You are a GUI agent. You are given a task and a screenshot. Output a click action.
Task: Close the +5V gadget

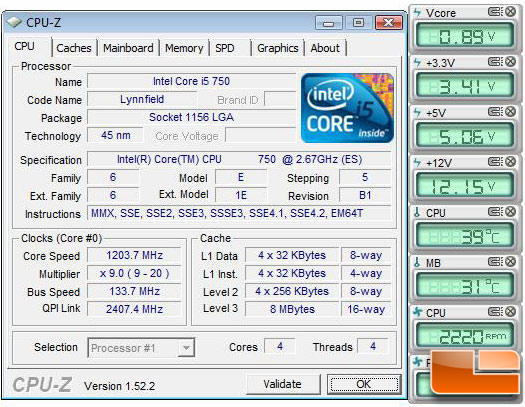pyautogui.click(x=510, y=112)
